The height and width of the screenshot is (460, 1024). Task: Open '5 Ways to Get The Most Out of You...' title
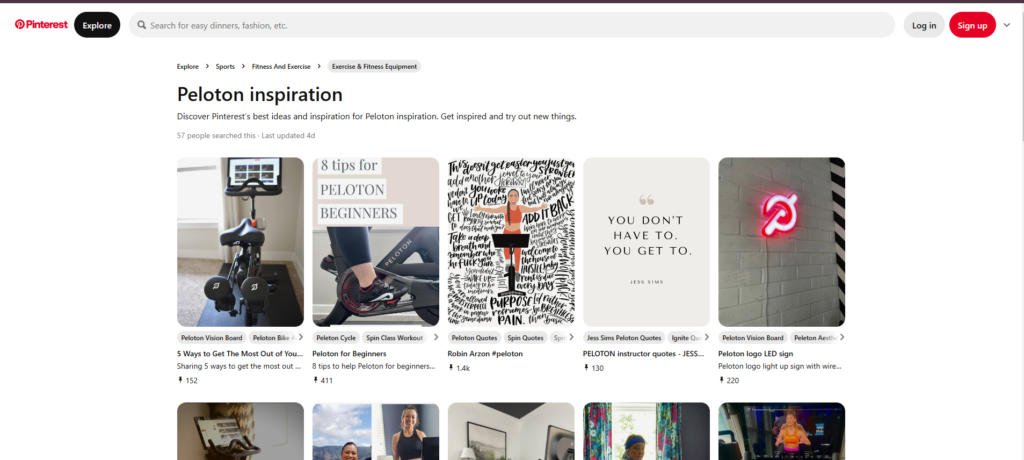[x=240, y=353]
